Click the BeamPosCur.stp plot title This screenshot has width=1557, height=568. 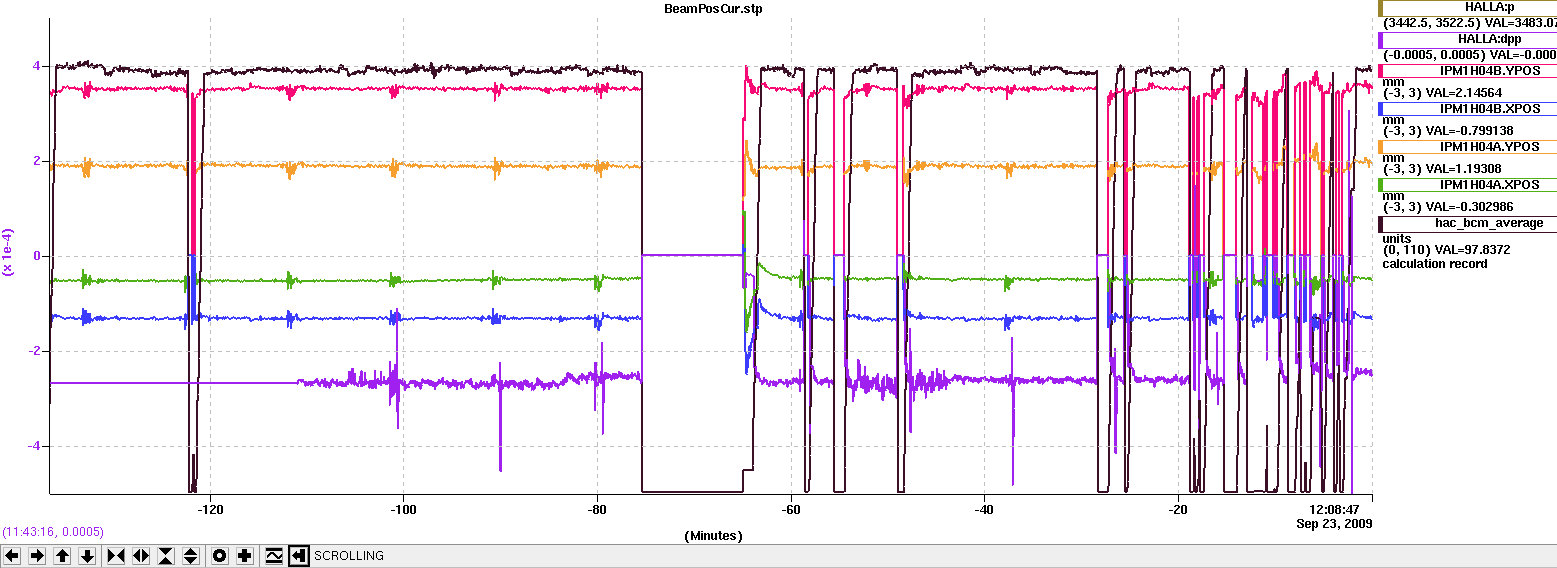point(712,8)
